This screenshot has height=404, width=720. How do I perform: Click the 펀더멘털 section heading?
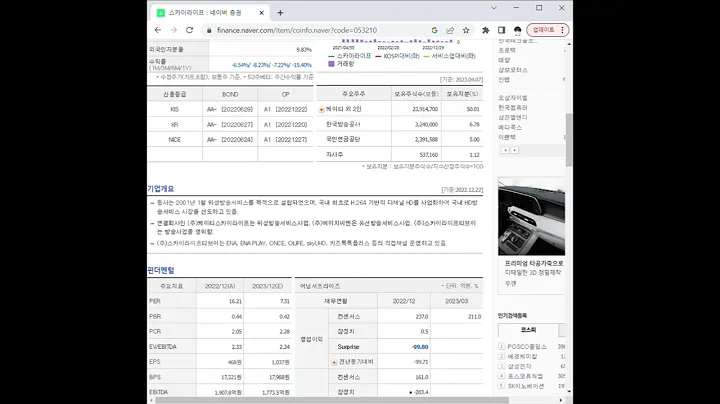[161, 270]
